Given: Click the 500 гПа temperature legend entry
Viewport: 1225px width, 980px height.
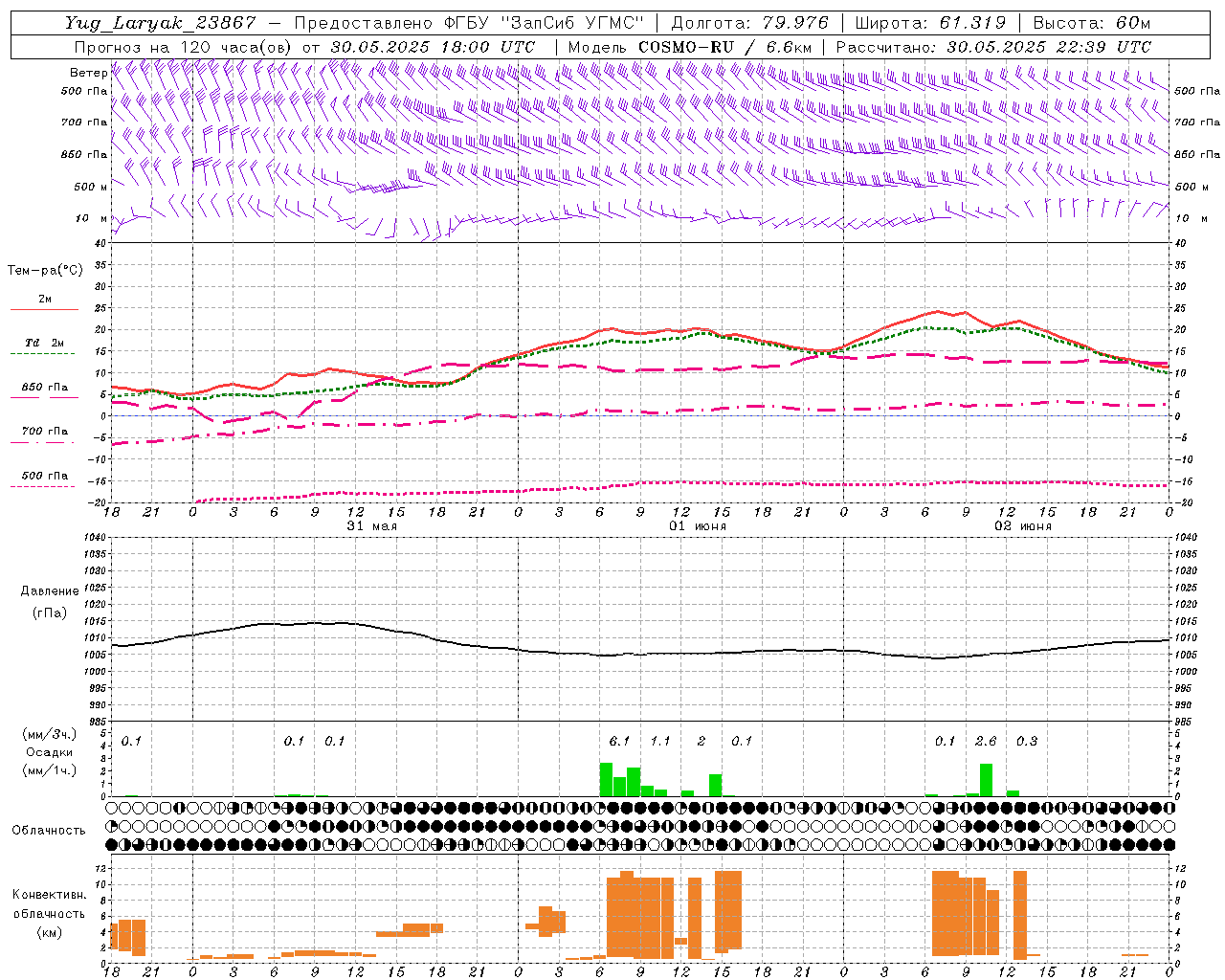Looking at the screenshot, I should pos(45,476).
